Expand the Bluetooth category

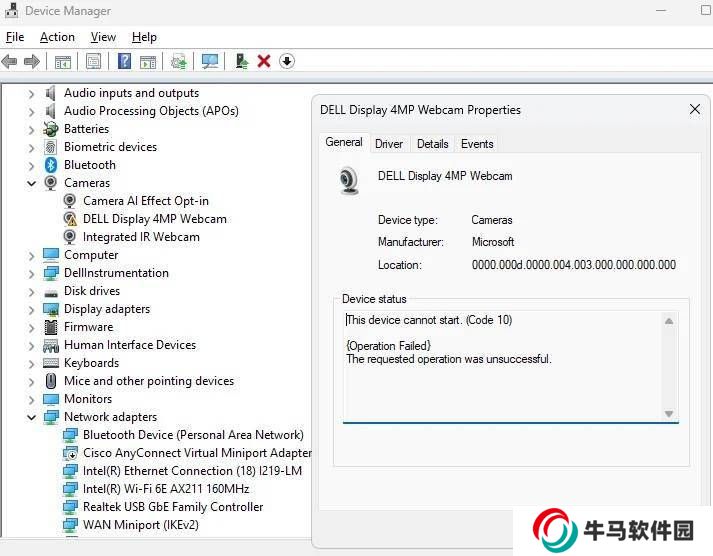pos(32,165)
